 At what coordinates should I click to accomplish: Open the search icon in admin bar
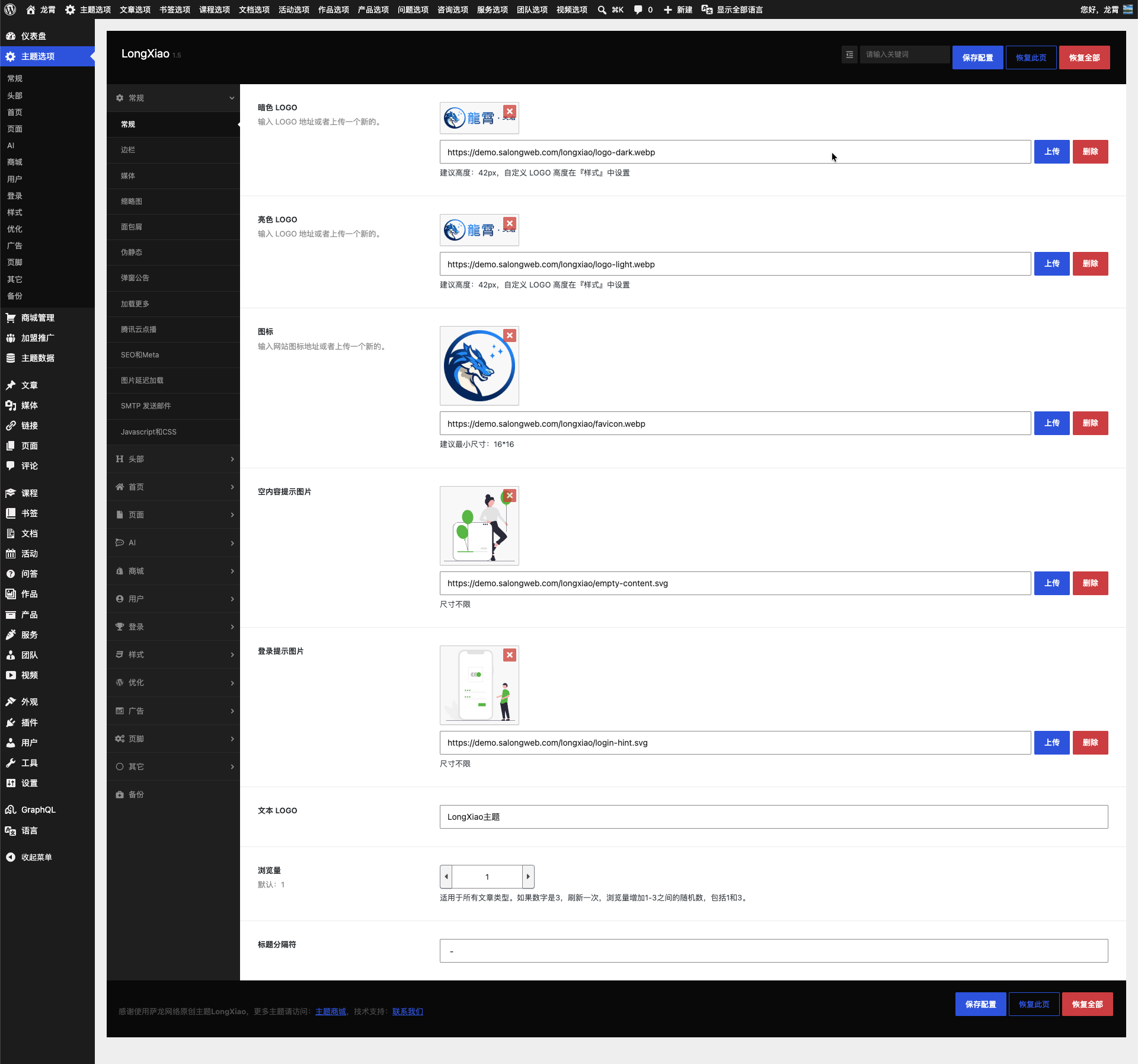click(602, 9)
